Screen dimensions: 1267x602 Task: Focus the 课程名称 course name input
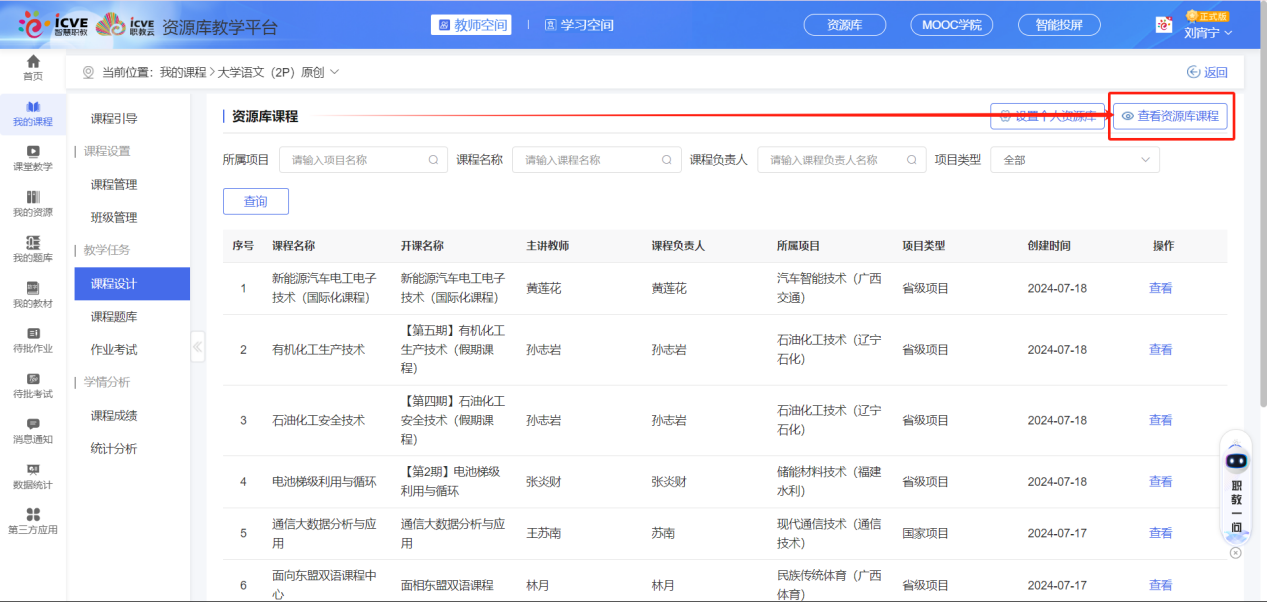(597, 160)
